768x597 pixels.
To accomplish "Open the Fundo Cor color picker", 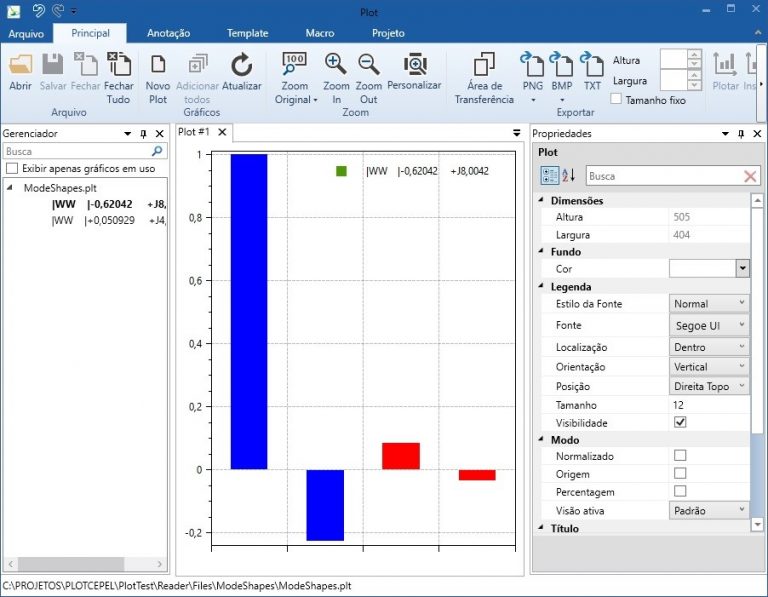I will pos(742,269).
